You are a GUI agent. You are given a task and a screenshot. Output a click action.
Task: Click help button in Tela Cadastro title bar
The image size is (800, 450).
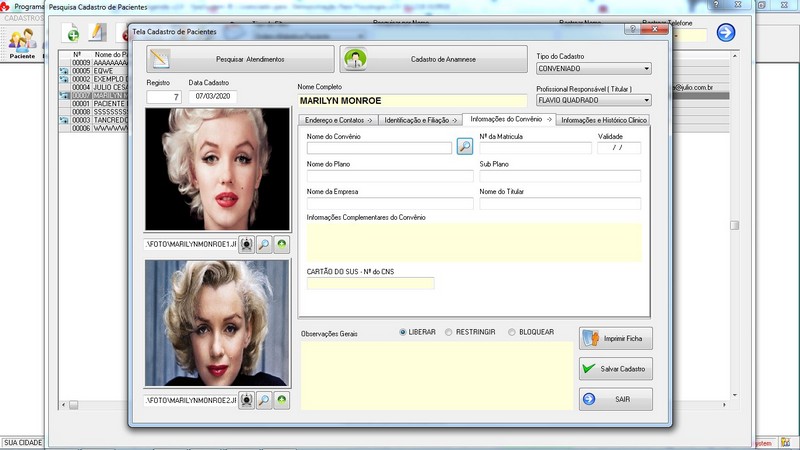pyautogui.click(x=633, y=29)
